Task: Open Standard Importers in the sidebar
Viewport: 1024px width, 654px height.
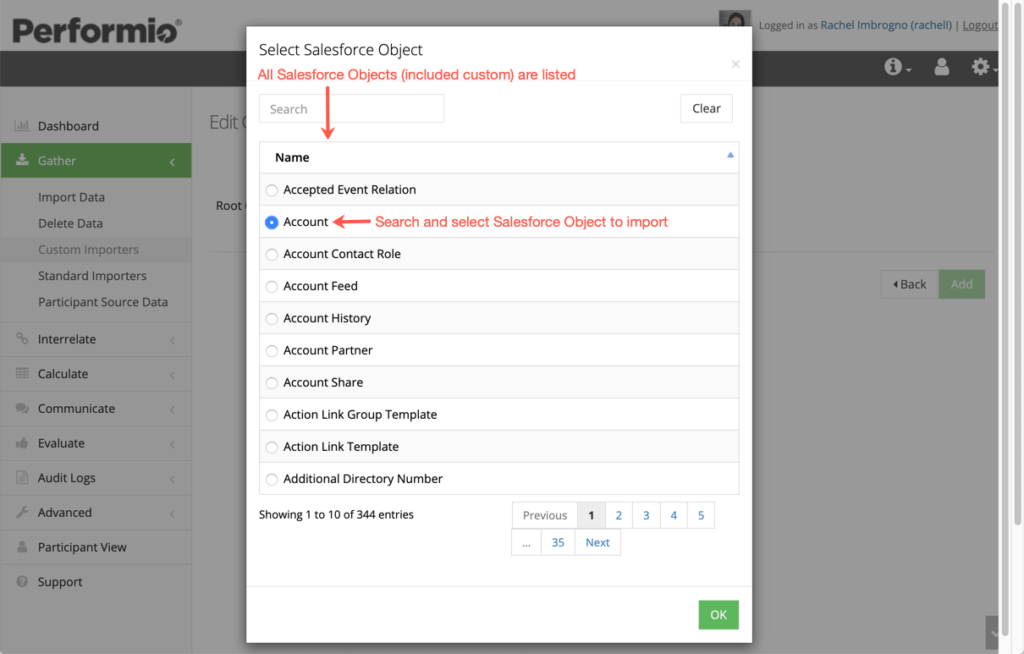Action: [x=92, y=275]
